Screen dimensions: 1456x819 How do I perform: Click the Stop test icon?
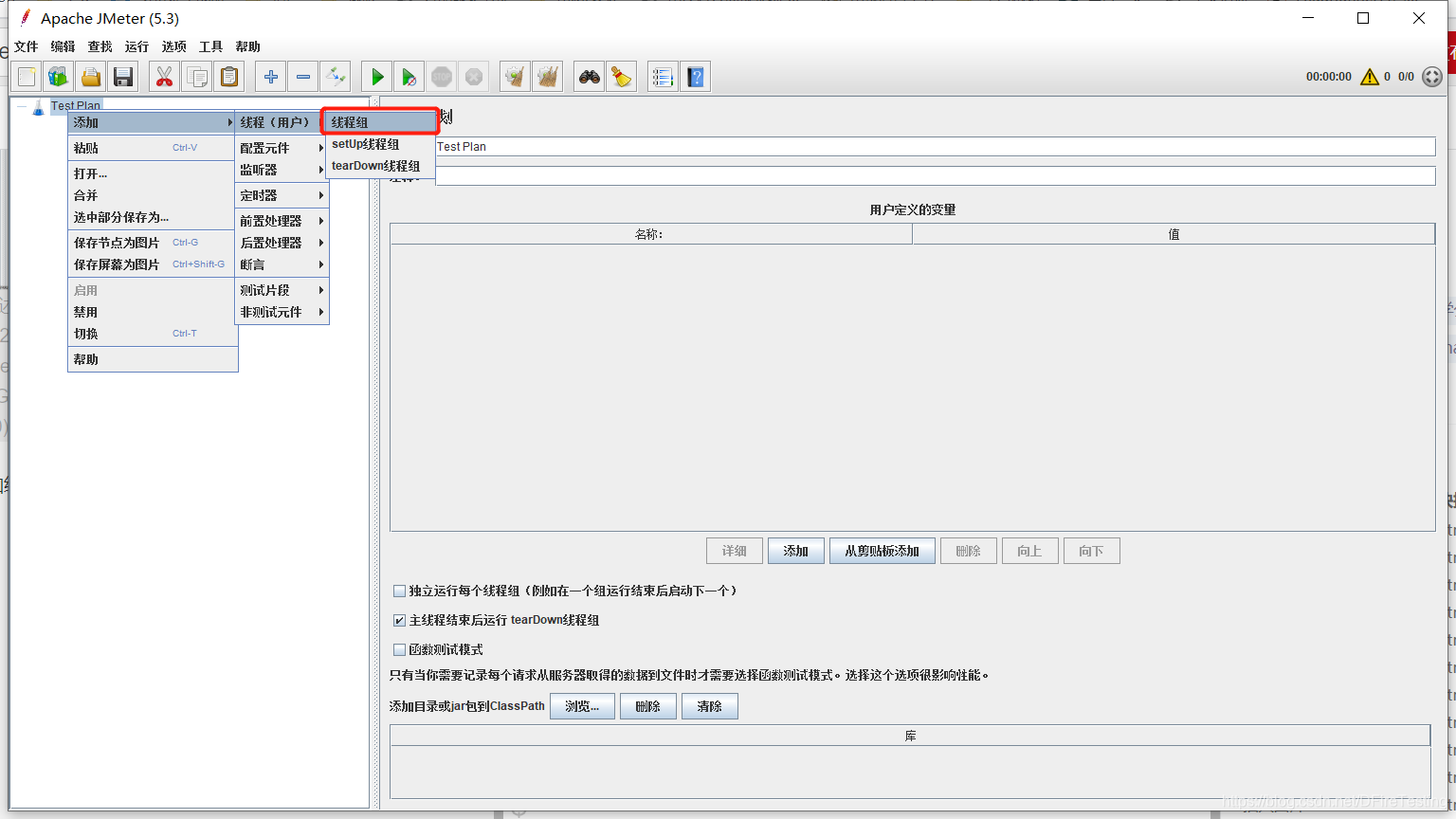pos(442,77)
